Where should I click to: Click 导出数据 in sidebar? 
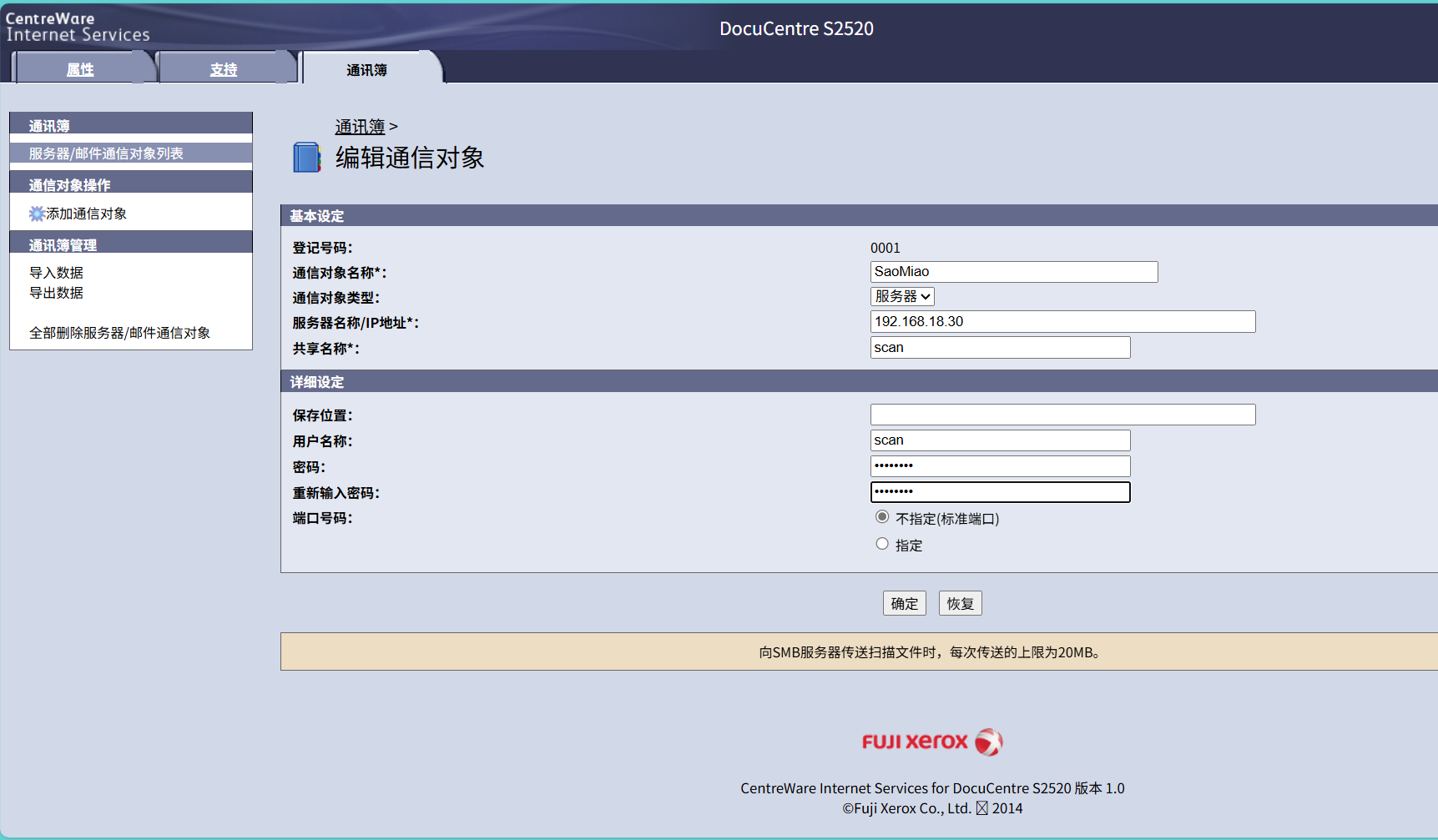pyautogui.click(x=56, y=293)
